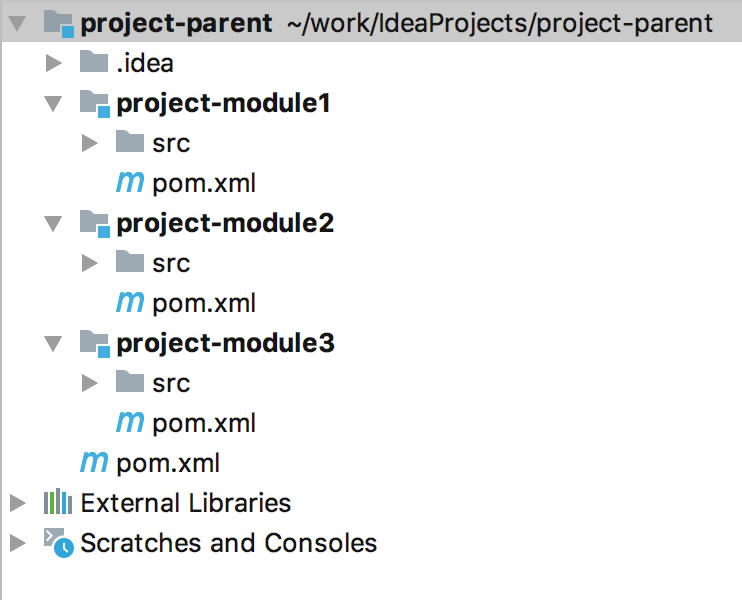Click the src folder icon under project-module3
Viewport: 742px width, 600px height.
pyautogui.click(x=130, y=383)
